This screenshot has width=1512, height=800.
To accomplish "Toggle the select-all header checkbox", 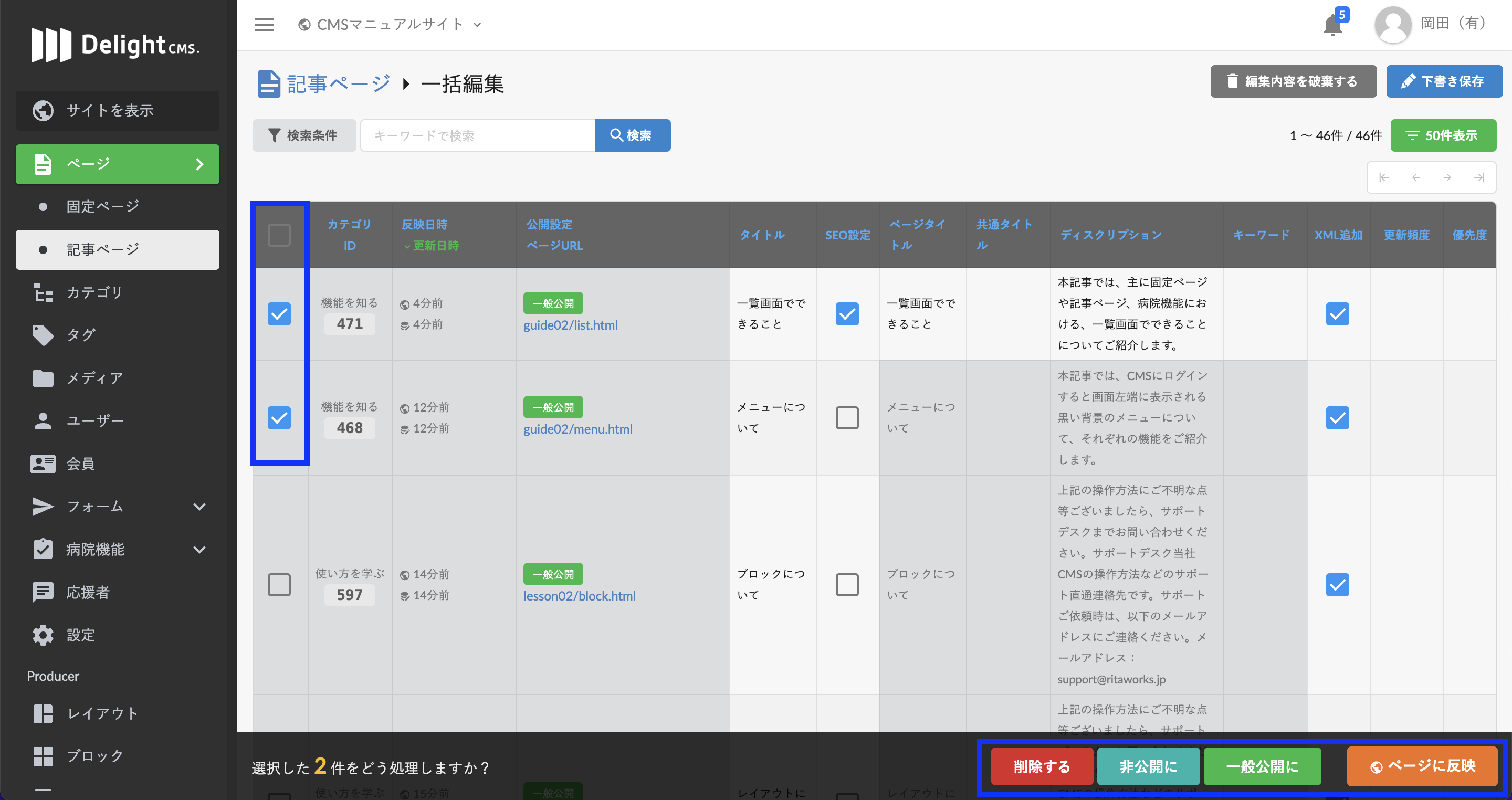I will (x=279, y=235).
